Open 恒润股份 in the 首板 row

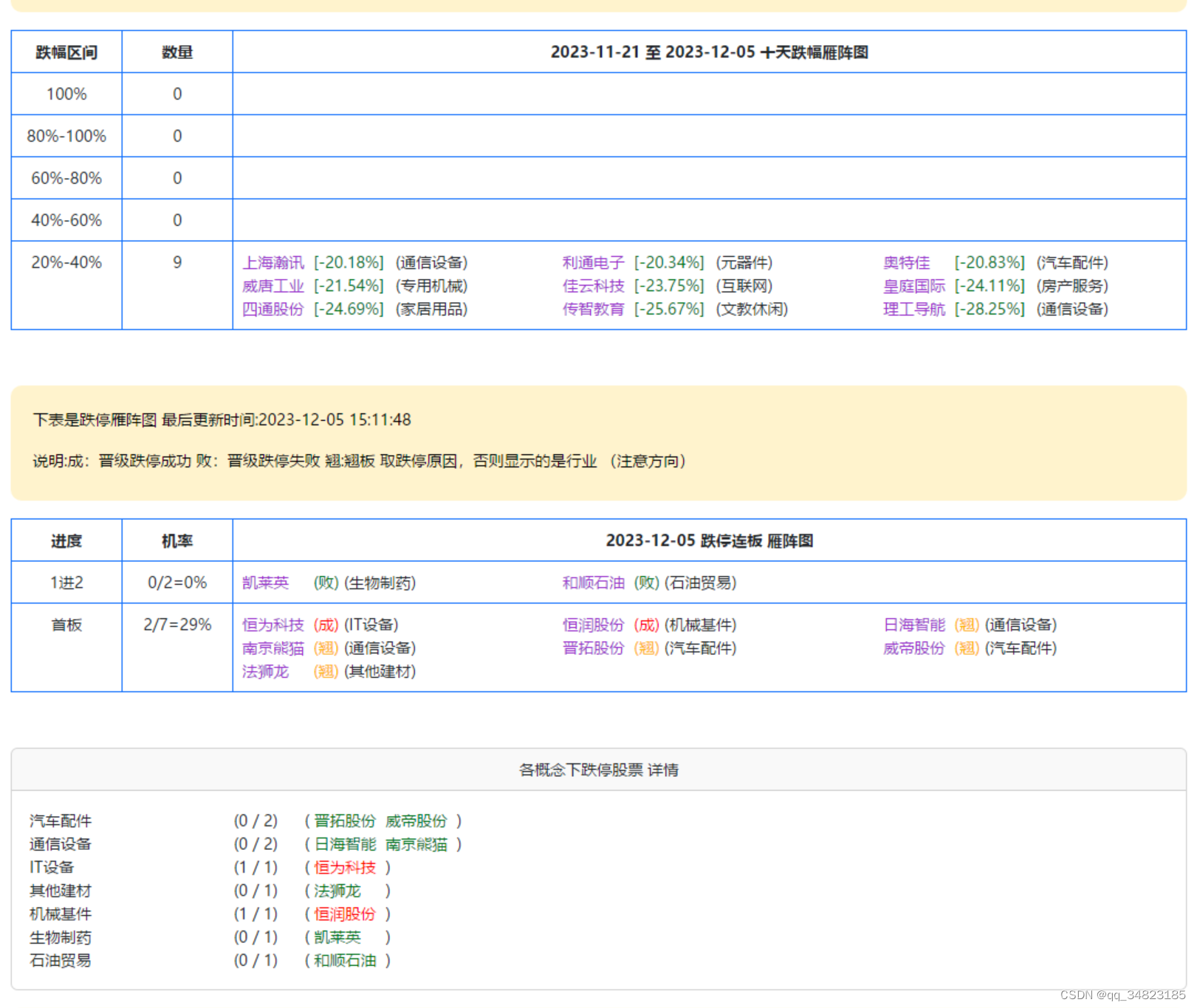[593, 625]
